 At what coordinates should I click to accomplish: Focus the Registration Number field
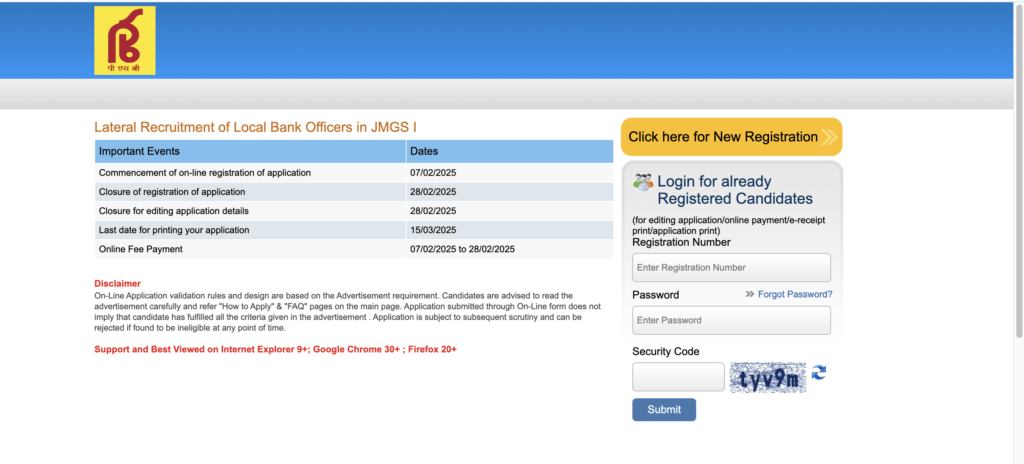(x=731, y=267)
